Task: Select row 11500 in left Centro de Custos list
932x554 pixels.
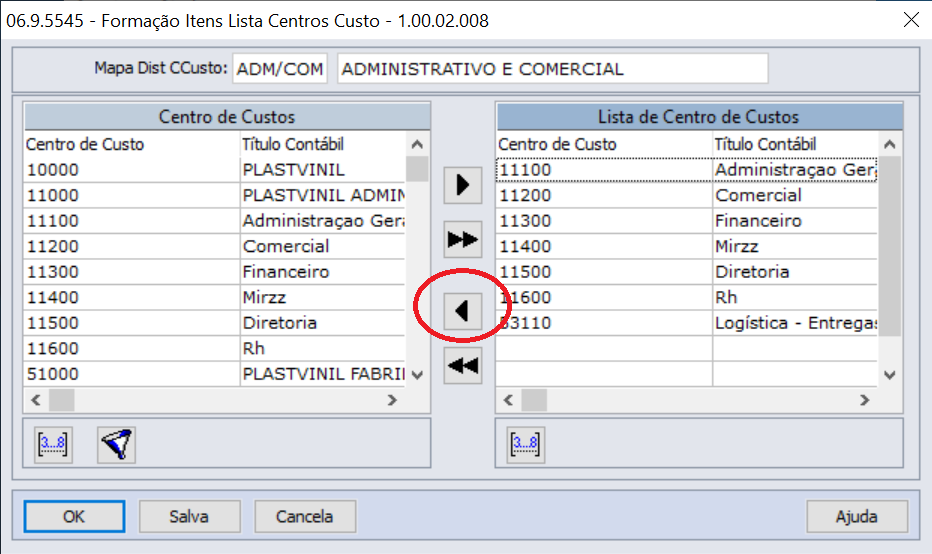Action: [x=215, y=323]
